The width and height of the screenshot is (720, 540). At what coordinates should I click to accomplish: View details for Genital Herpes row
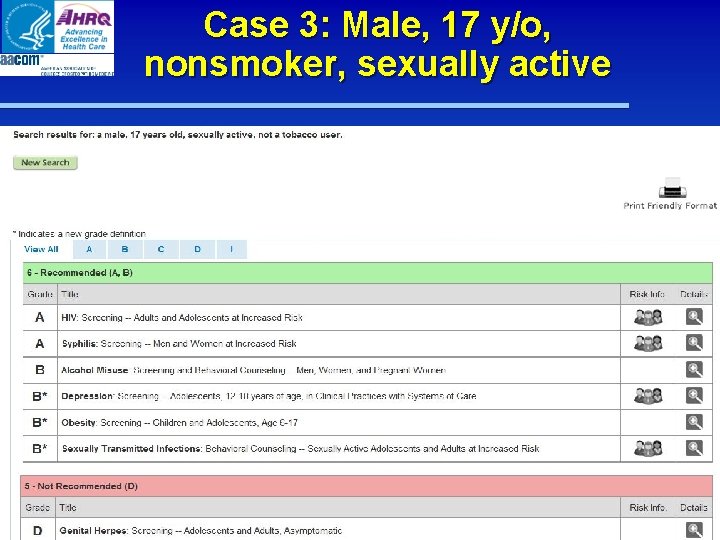pyautogui.click(x=694, y=530)
